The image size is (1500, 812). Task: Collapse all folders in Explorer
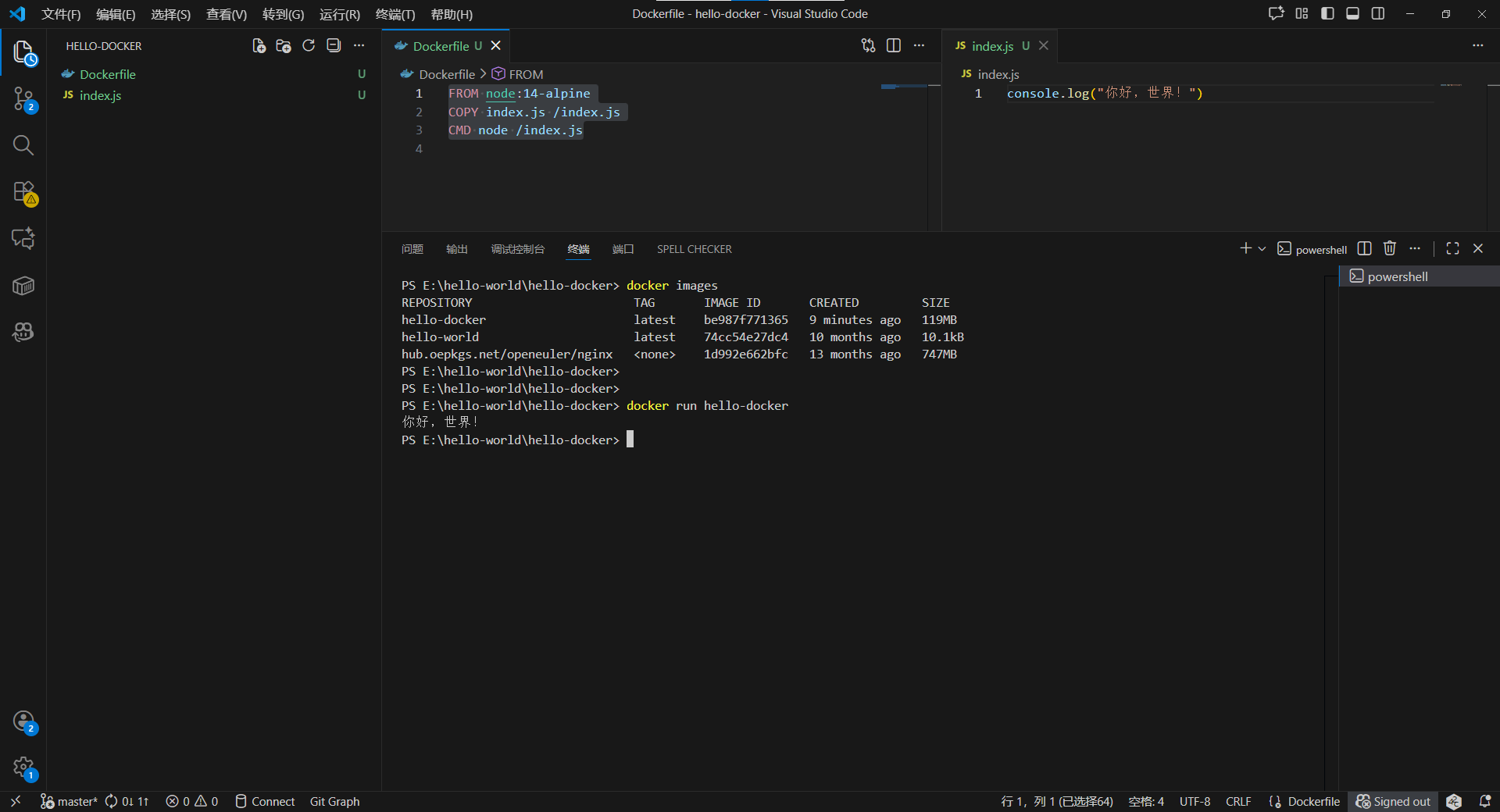pyautogui.click(x=334, y=46)
